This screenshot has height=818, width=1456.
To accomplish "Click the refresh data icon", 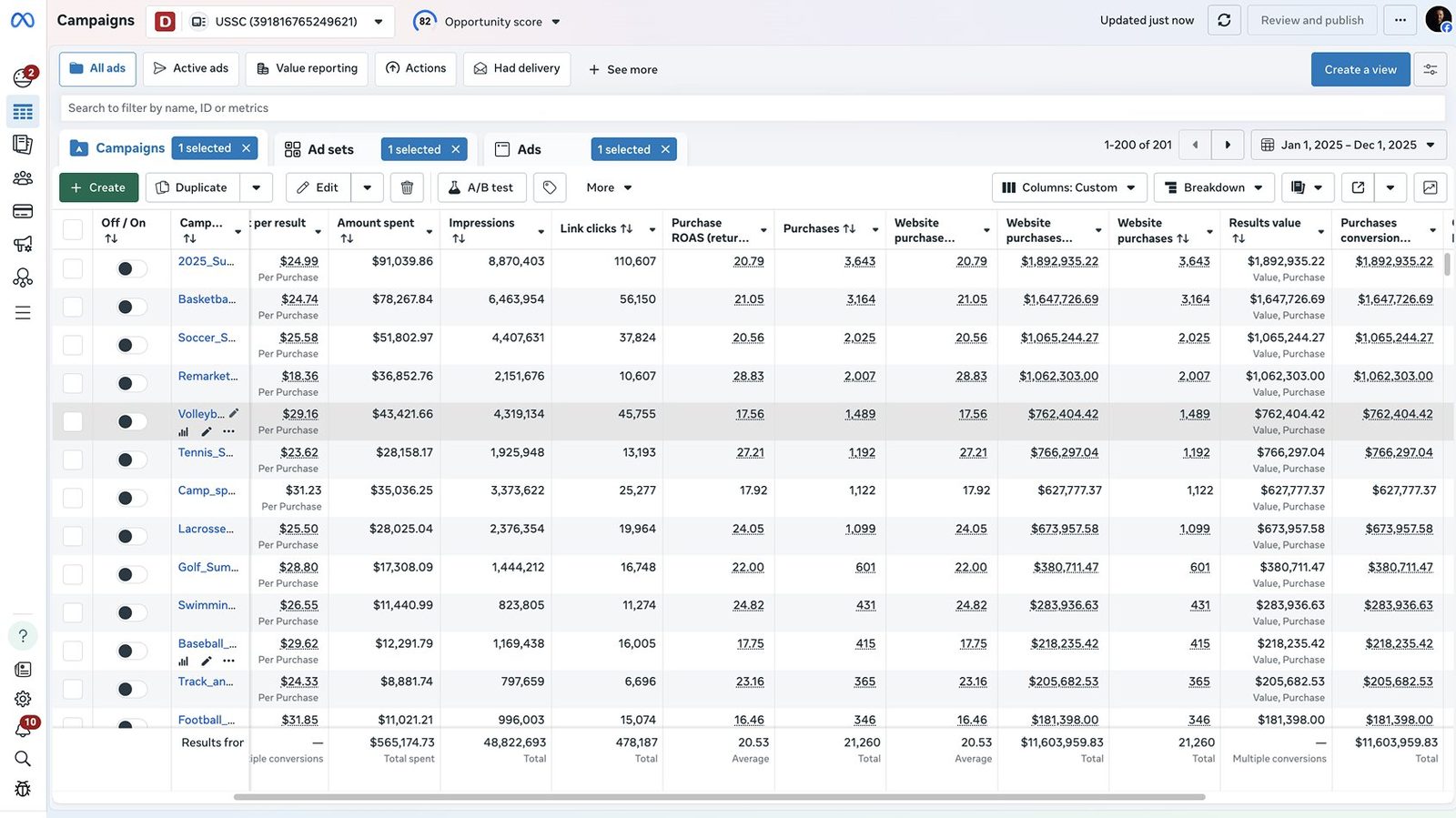I will click(1224, 20).
